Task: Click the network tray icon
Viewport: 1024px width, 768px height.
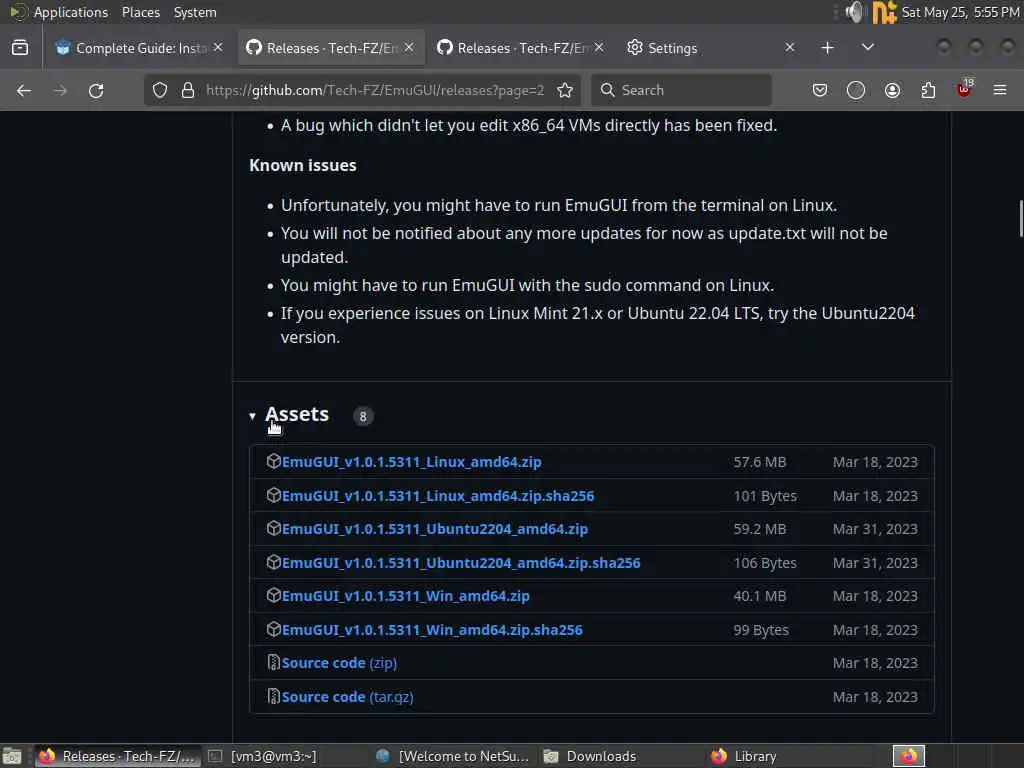Action: click(884, 12)
